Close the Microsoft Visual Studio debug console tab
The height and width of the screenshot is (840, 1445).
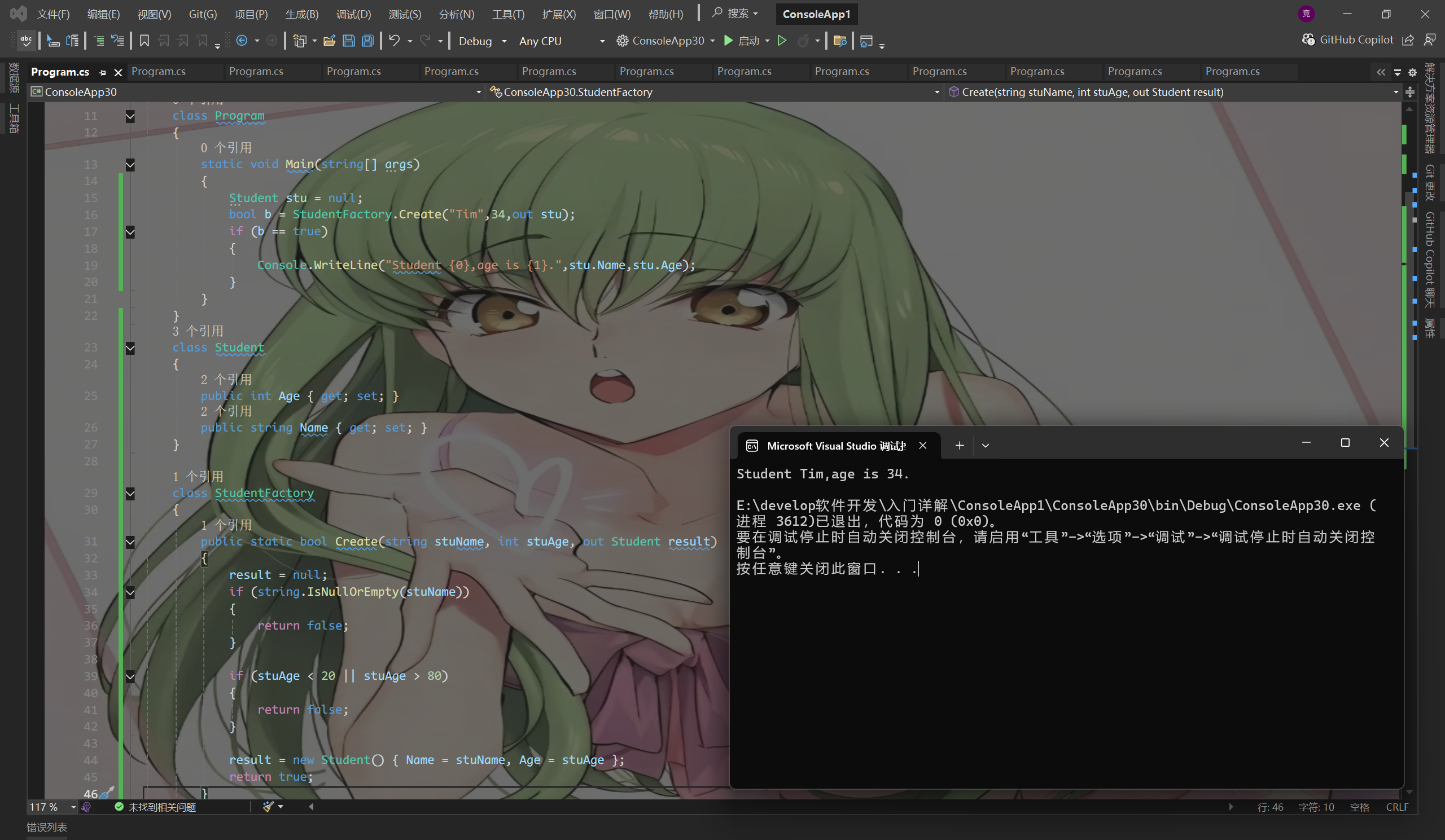tap(923, 445)
